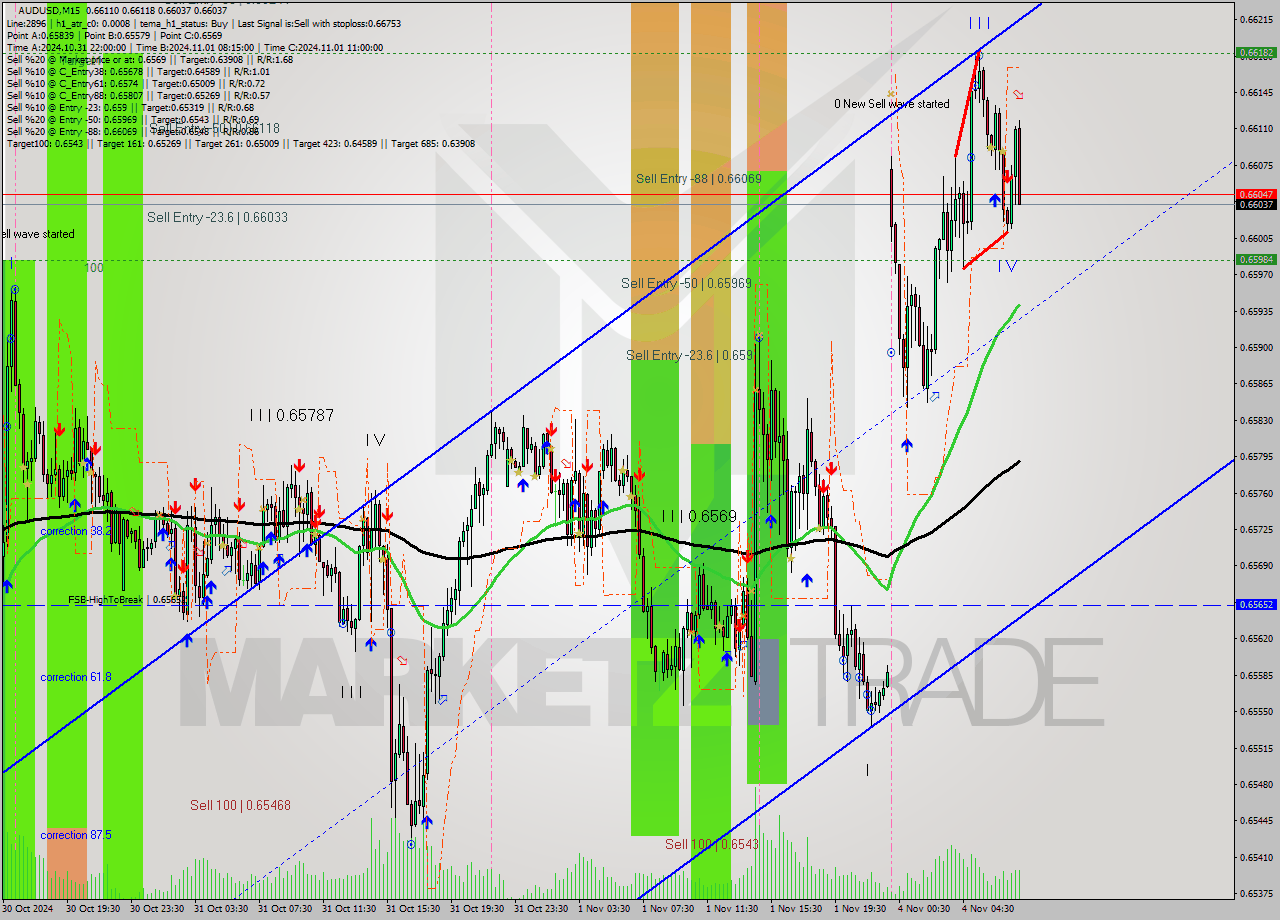Click the green 0.65984 price tag on the axis
The height and width of the screenshot is (920, 1280).
click(x=1256, y=259)
